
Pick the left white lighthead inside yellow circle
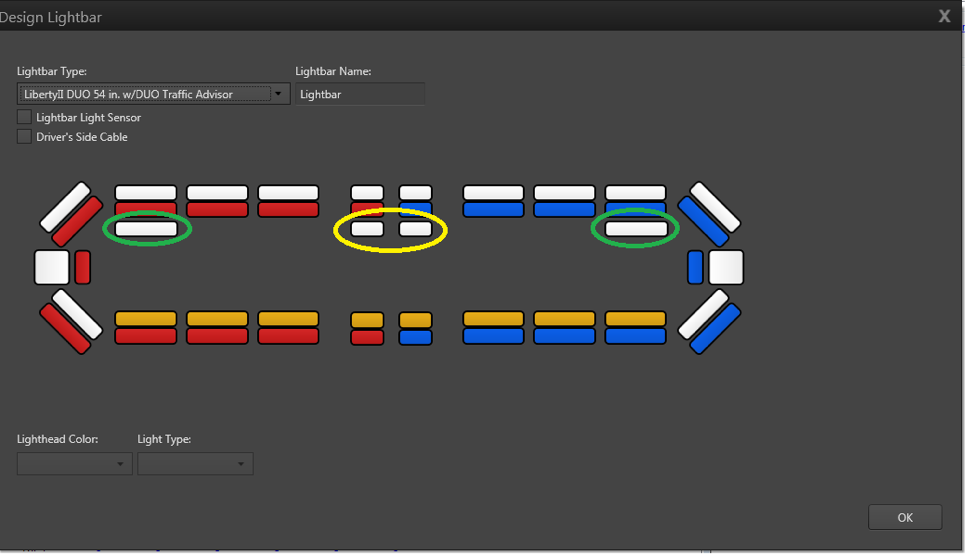point(367,229)
